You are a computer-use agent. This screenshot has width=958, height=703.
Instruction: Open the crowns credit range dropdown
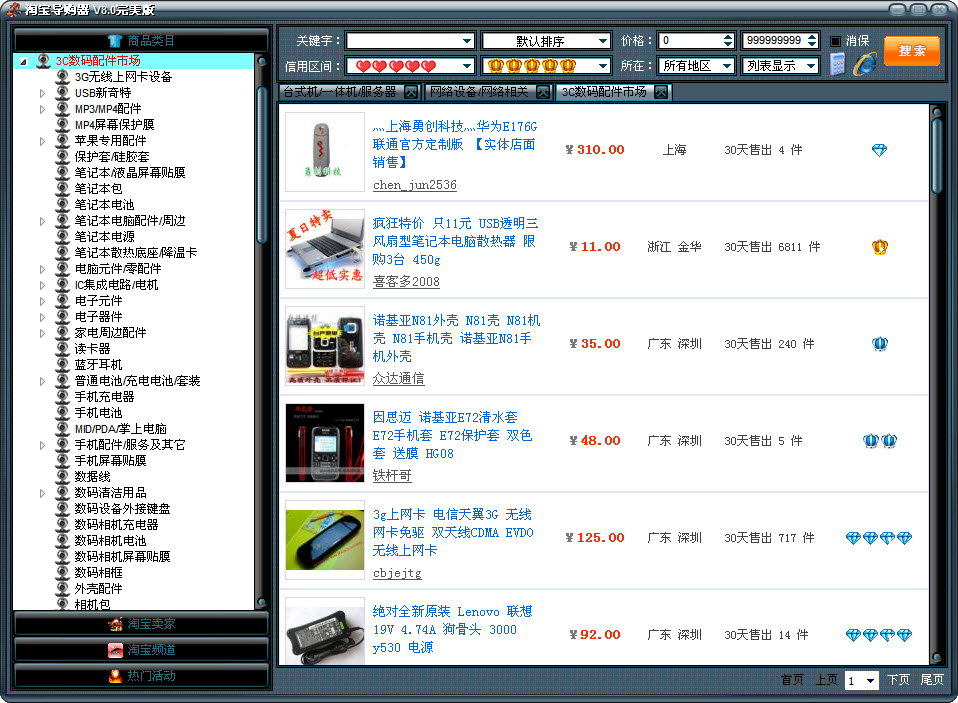pos(603,65)
